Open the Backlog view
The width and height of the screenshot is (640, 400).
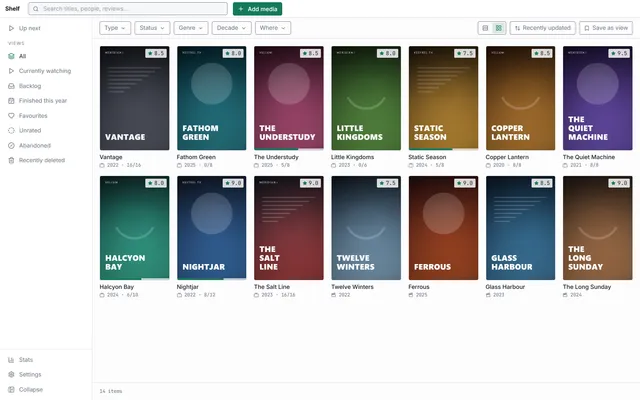(46, 86)
